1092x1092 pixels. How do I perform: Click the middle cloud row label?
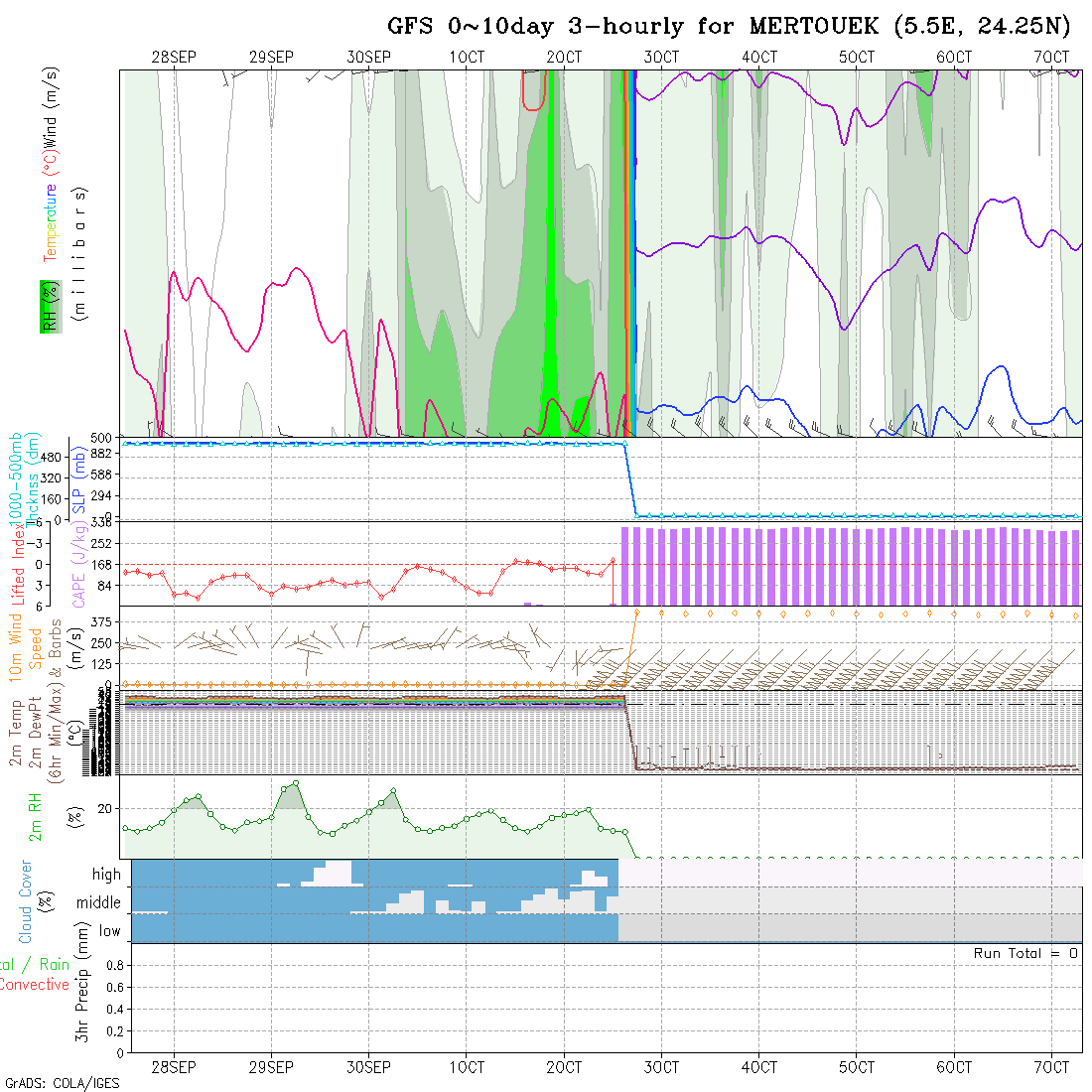(x=98, y=903)
